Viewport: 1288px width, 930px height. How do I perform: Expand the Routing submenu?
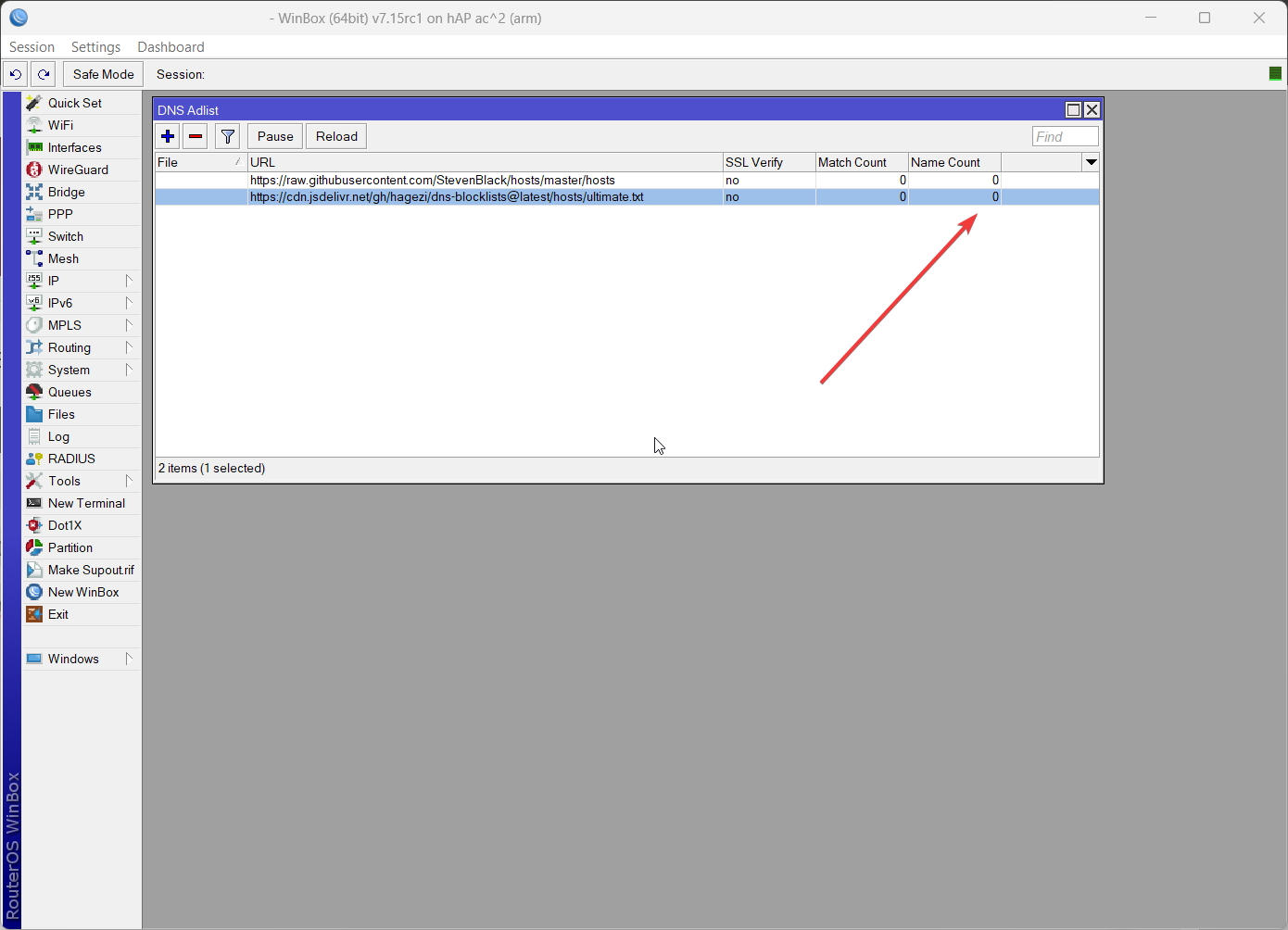[x=82, y=347]
